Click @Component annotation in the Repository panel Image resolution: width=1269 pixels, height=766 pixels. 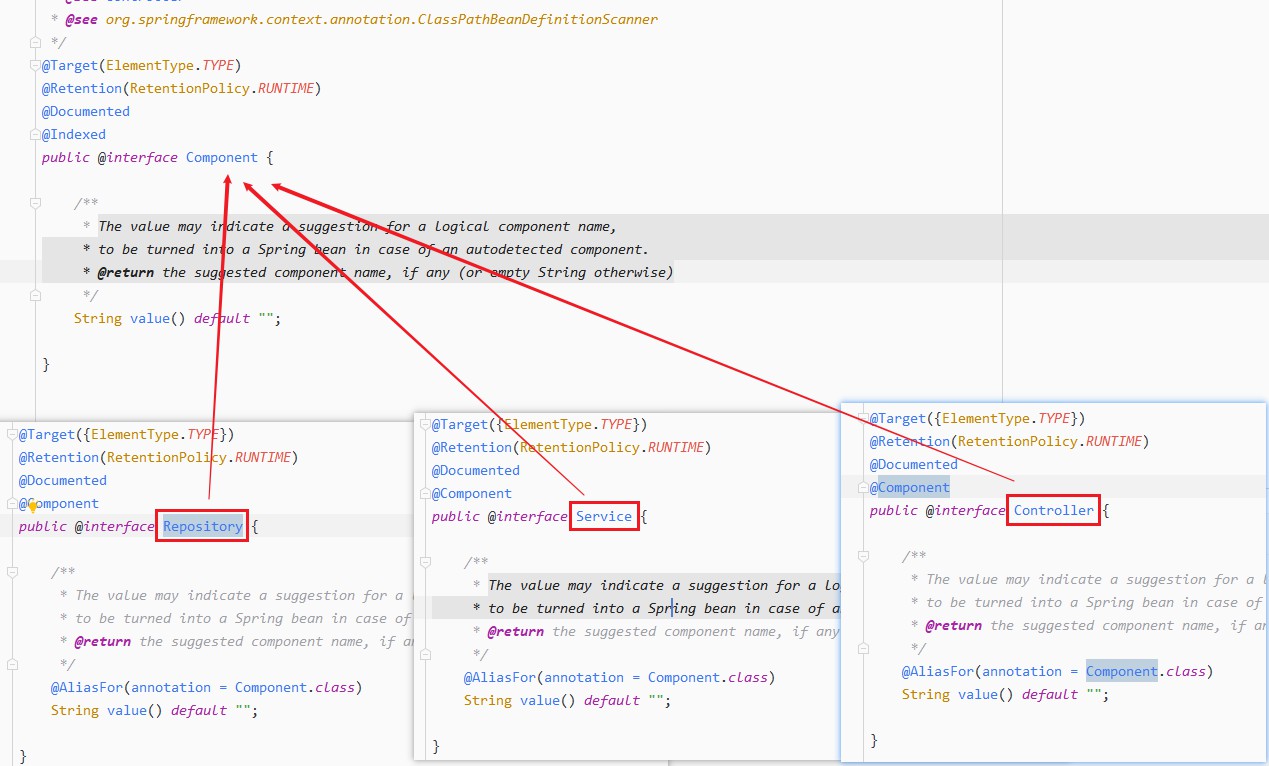point(59,503)
